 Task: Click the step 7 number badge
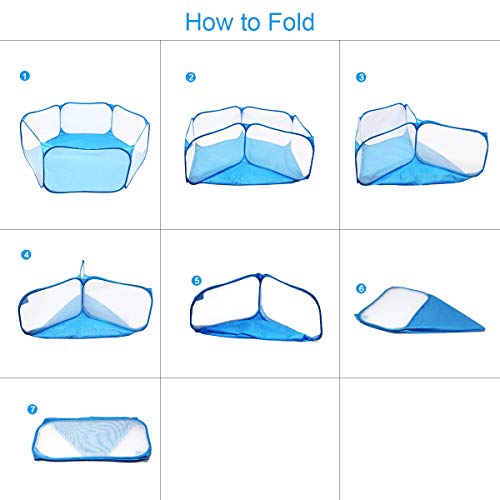[32, 409]
